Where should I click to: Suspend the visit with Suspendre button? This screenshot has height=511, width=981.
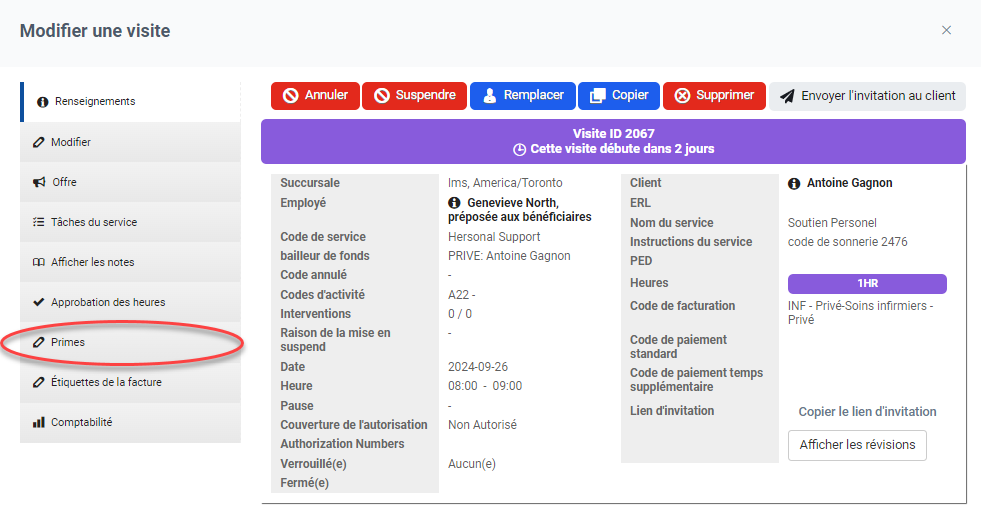(414, 96)
